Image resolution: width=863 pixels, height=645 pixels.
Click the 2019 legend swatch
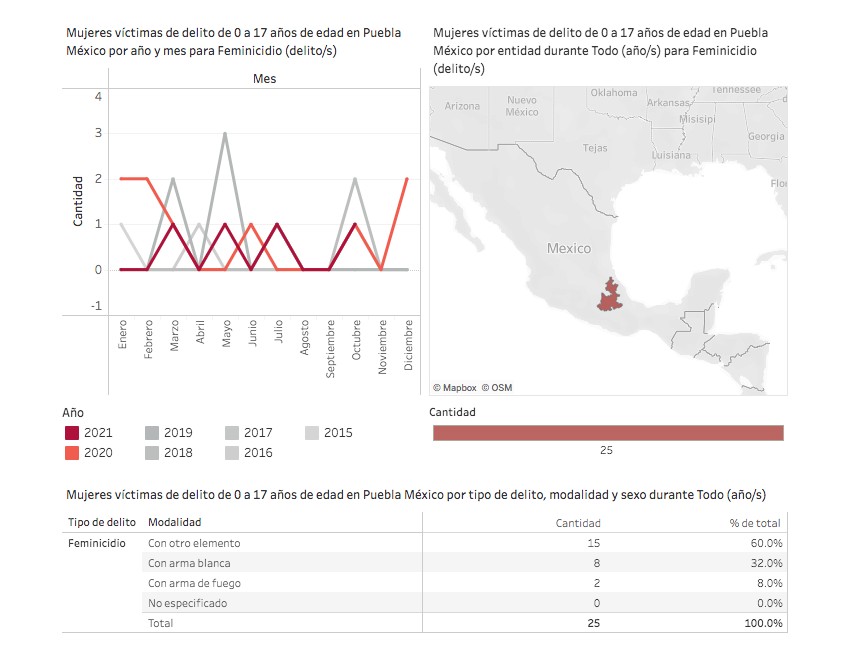pos(153,433)
